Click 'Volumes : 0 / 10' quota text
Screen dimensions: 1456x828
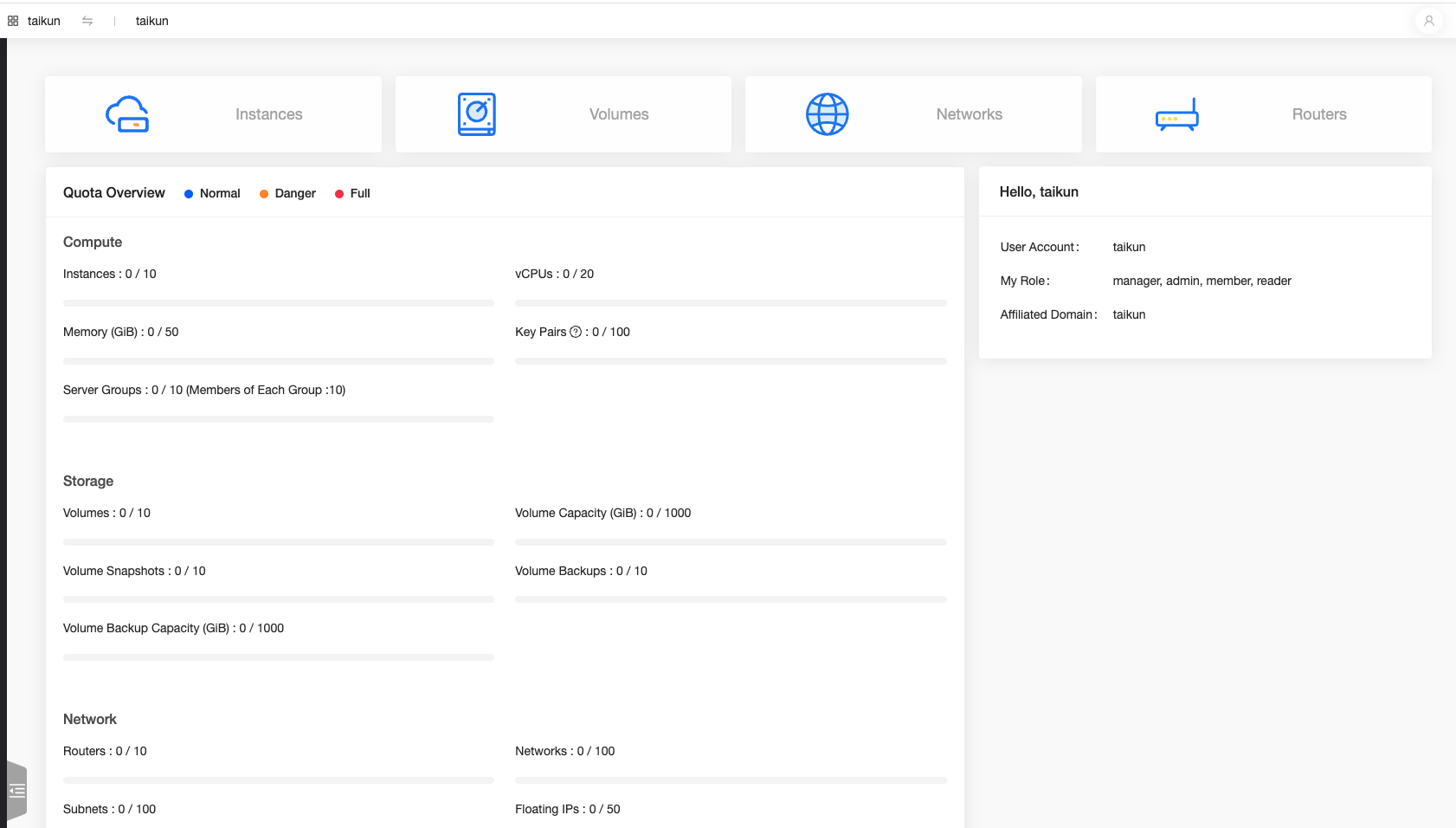(x=107, y=513)
